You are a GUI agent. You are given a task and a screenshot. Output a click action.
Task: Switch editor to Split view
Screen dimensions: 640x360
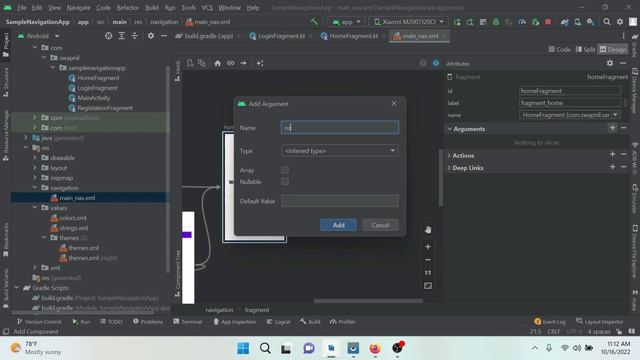[585, 49]
